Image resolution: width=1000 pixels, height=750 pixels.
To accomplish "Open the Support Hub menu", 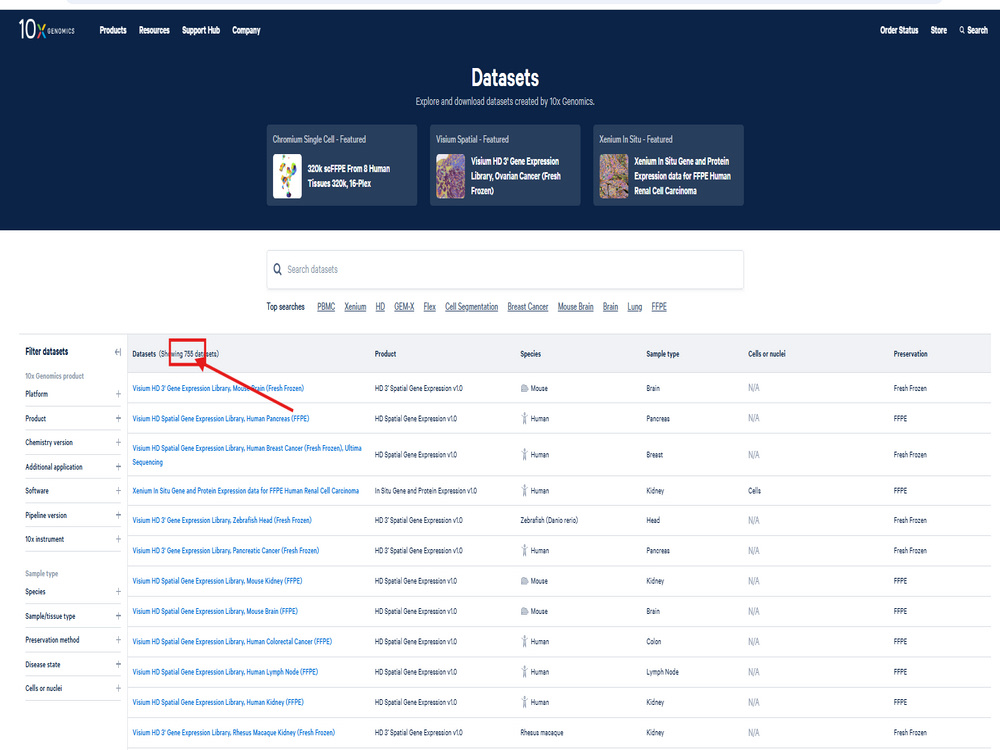I will (201, 30).
